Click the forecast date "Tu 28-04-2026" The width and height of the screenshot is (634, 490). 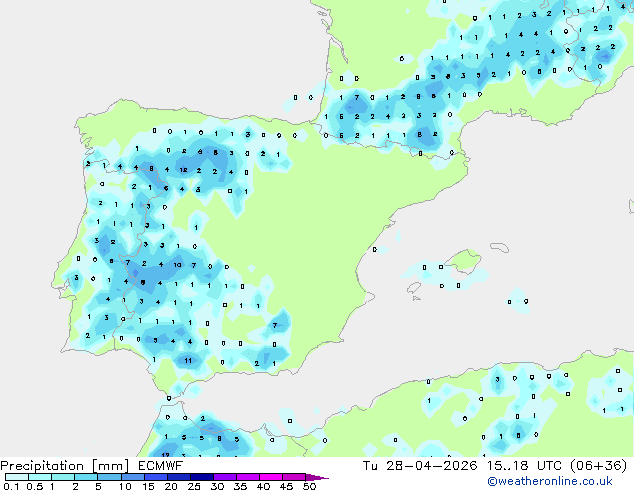point(420,466)
